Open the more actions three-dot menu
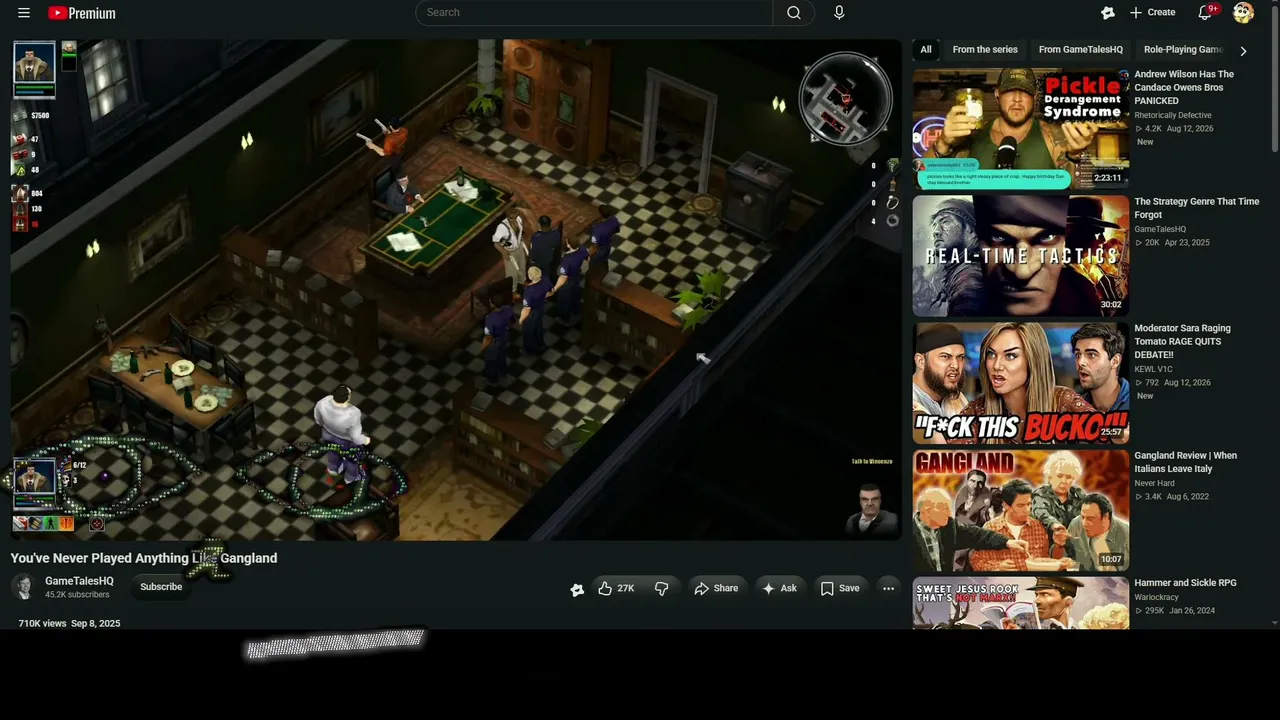The width and height of the screenshot is (1280, 720). [888, 588]
